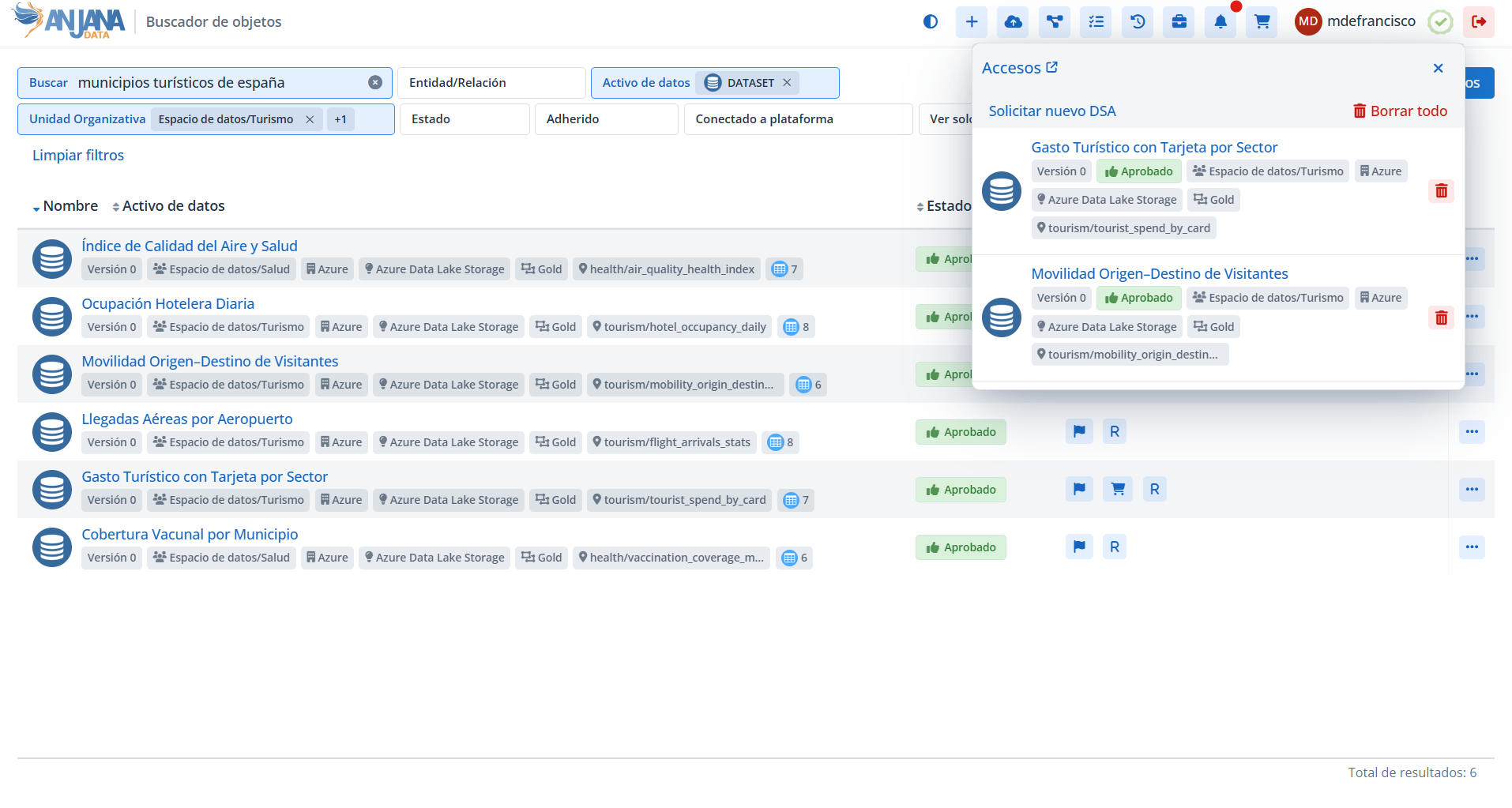Open the cloud upload icon
This screenshot has height=808, width=1512.
[x=1013, y=22]
